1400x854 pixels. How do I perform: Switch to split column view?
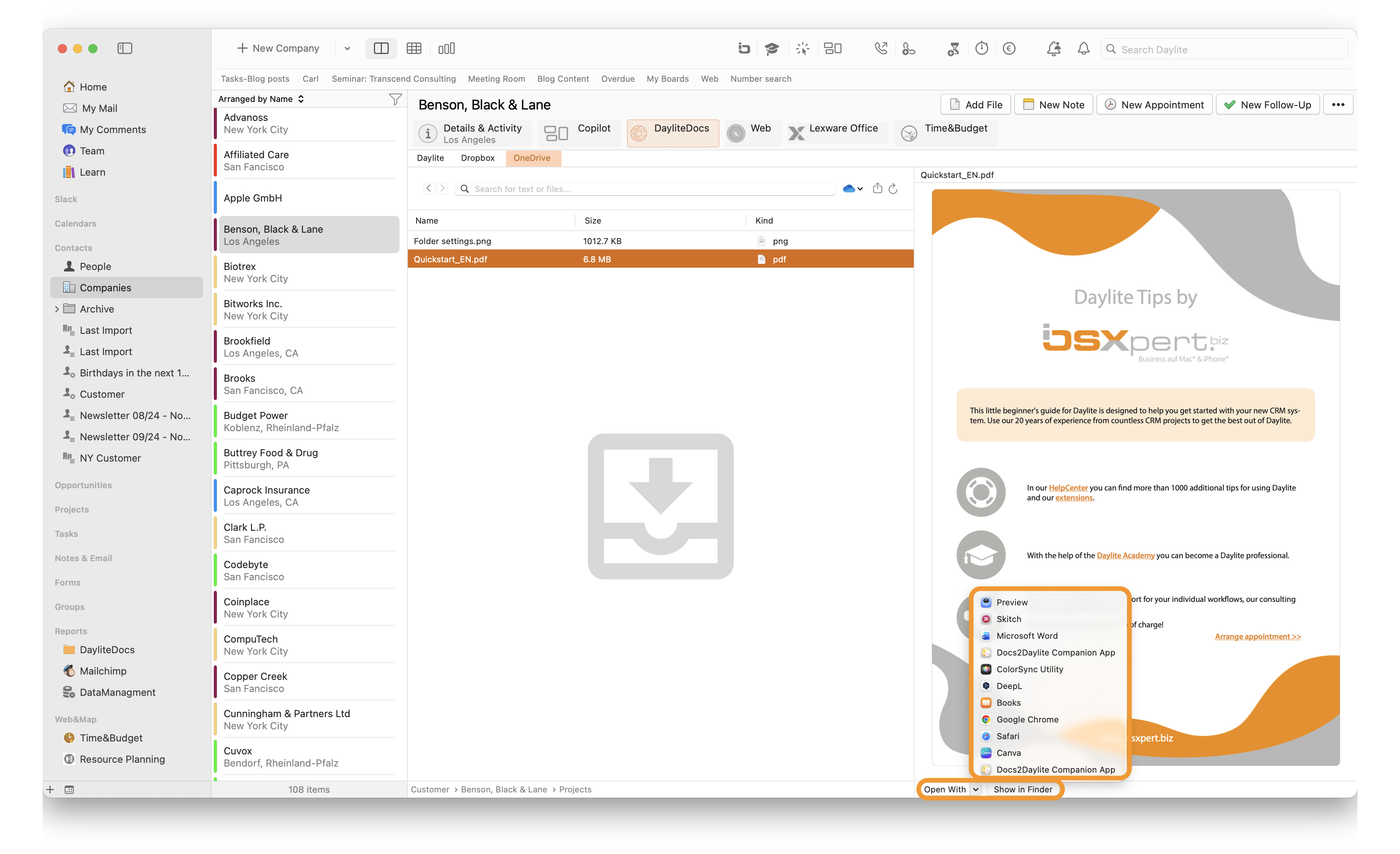pyautogui.click(x=381, y=48)
